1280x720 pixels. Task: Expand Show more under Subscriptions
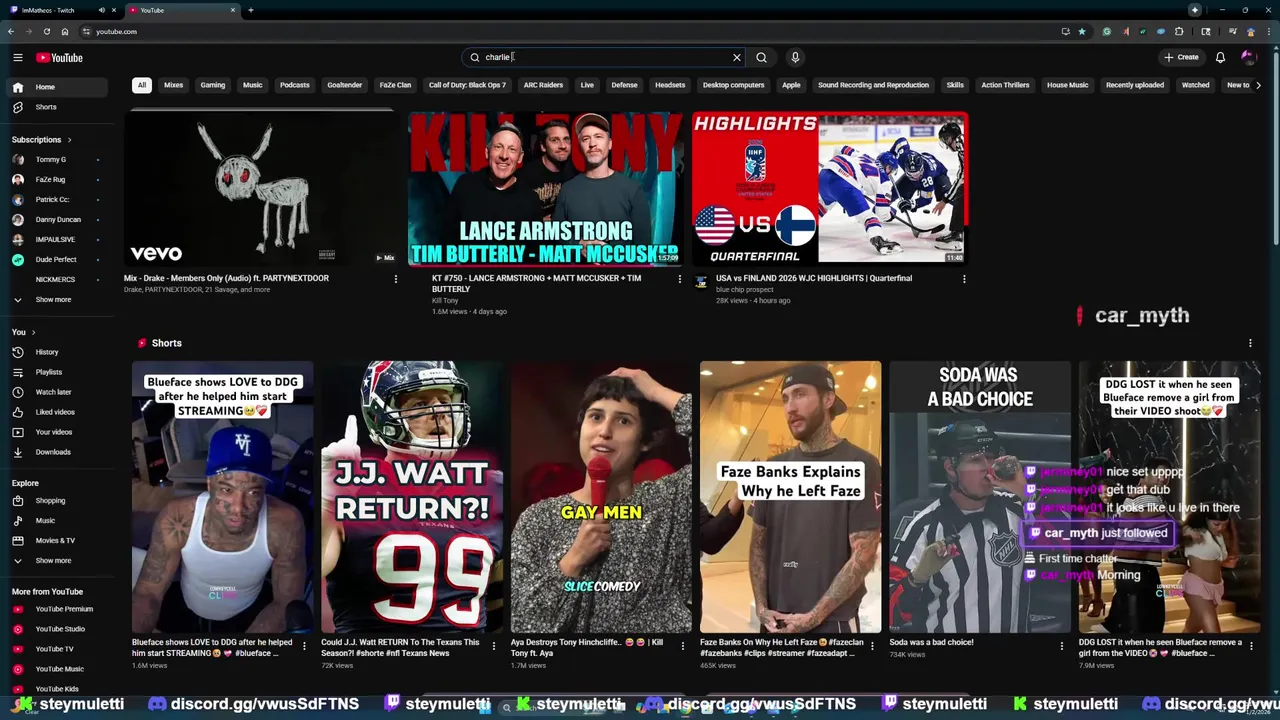point(58,299)
